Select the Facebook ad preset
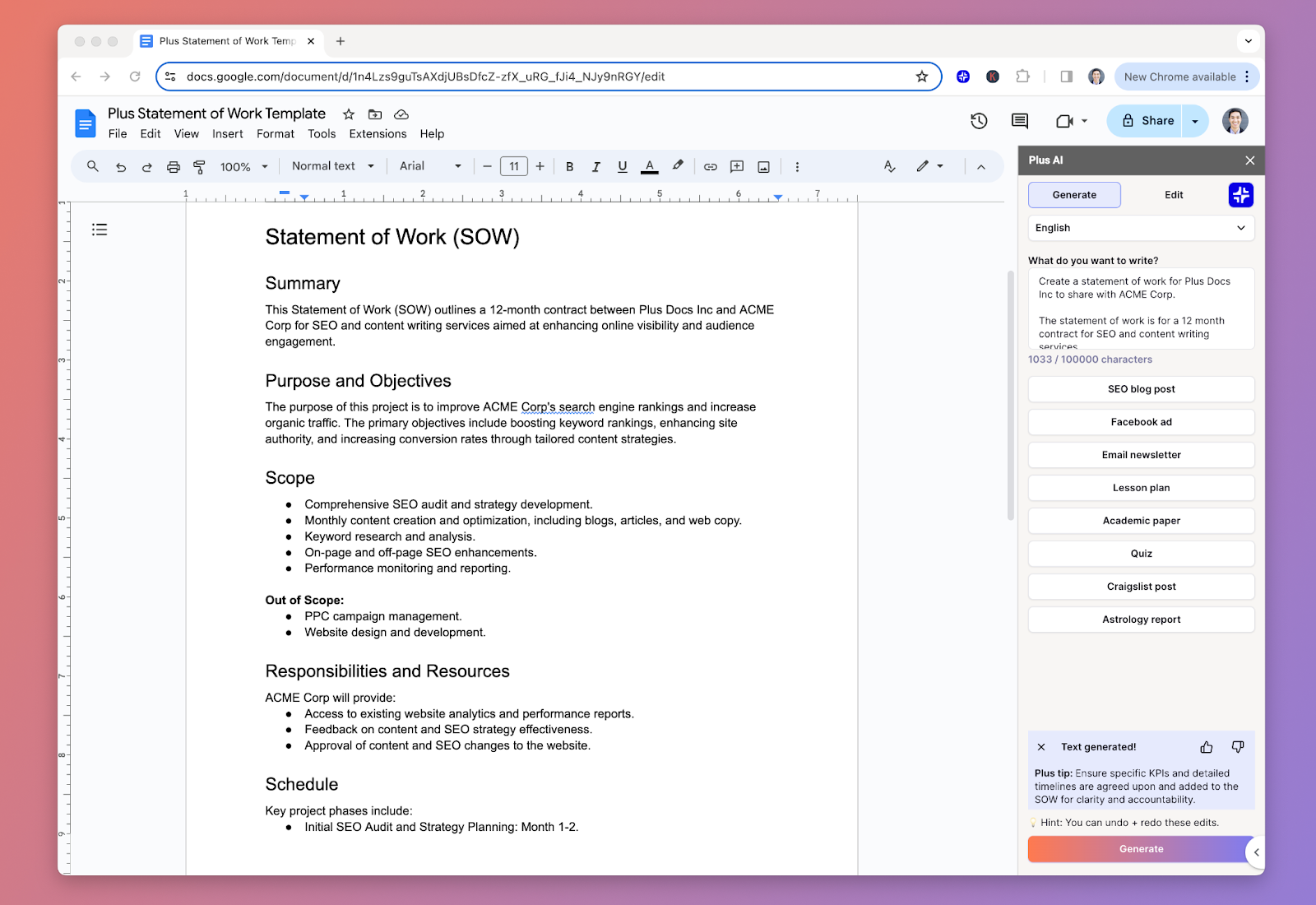Viewport: 1316px width, 905px height. (x=1141, y=422)
